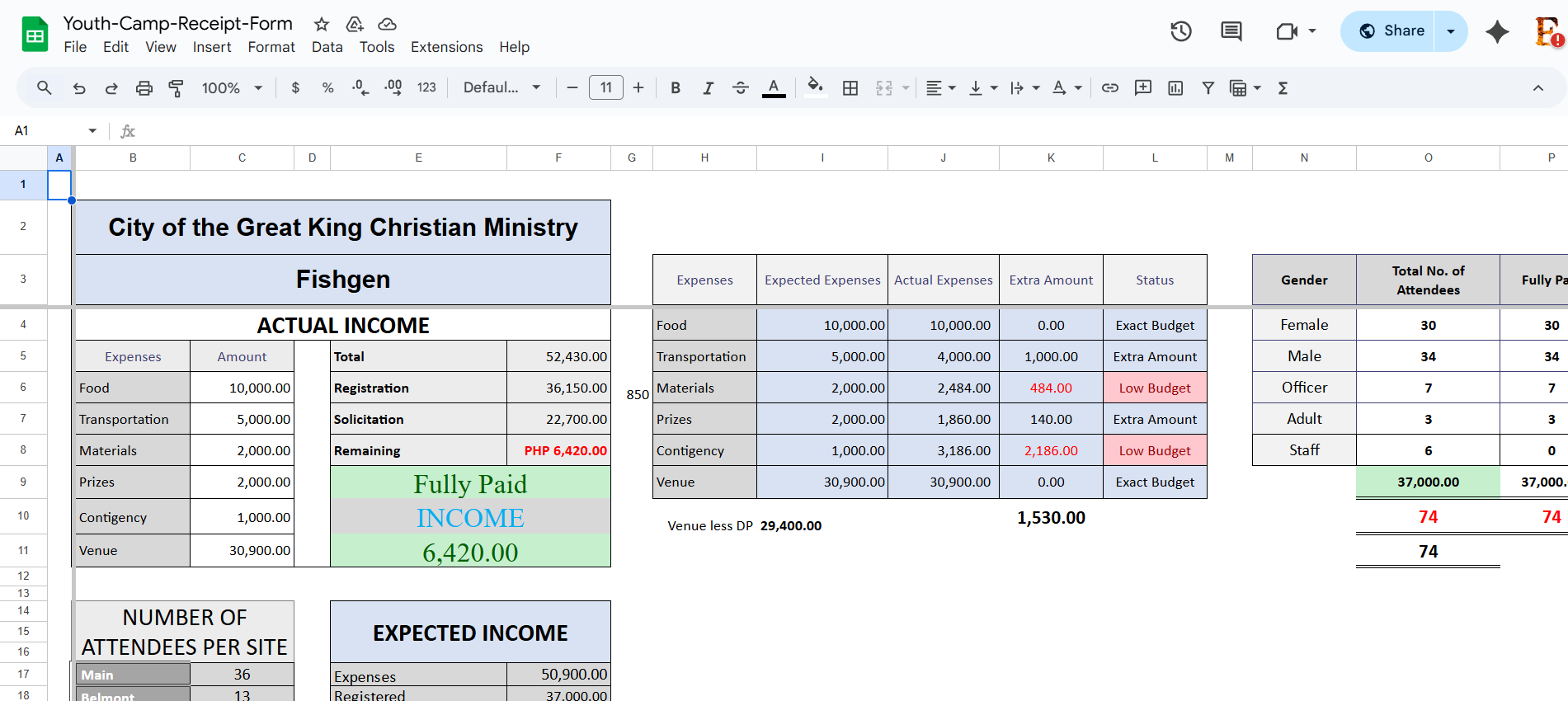Select the Low Budget status for Materials

point(1155,388)
